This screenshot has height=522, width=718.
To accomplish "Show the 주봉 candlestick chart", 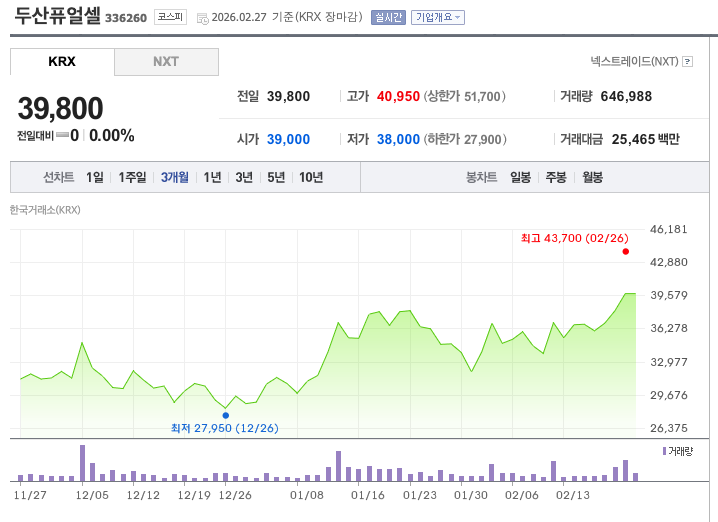I will pyautogui.click(x=556, y=177).
